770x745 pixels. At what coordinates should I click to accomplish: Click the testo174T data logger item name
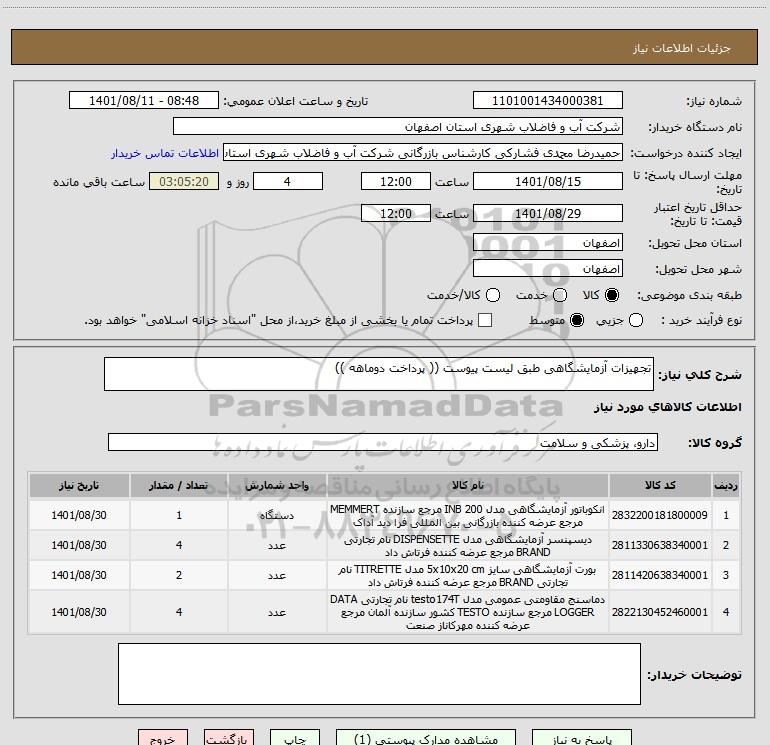click(x=468, y=612)
